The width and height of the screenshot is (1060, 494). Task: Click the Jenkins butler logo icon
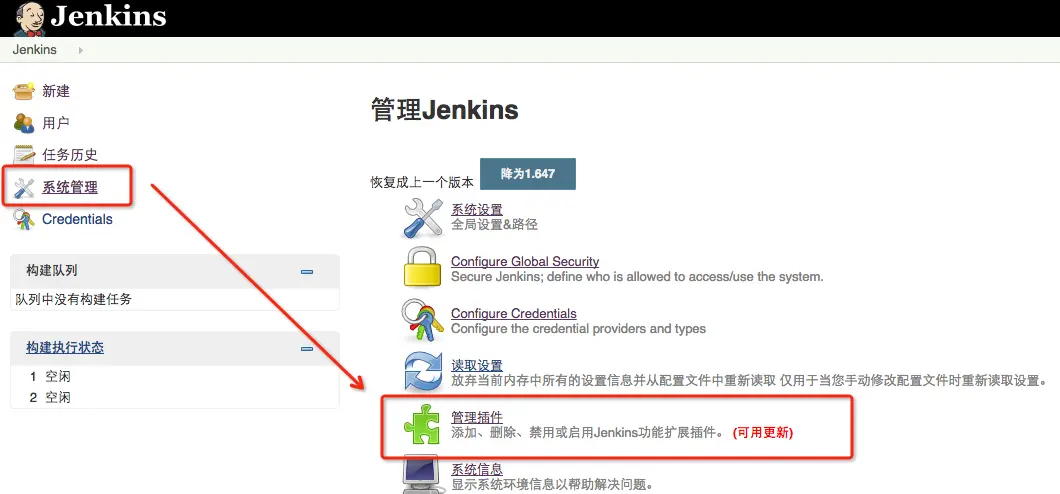[x=30, y=18]
